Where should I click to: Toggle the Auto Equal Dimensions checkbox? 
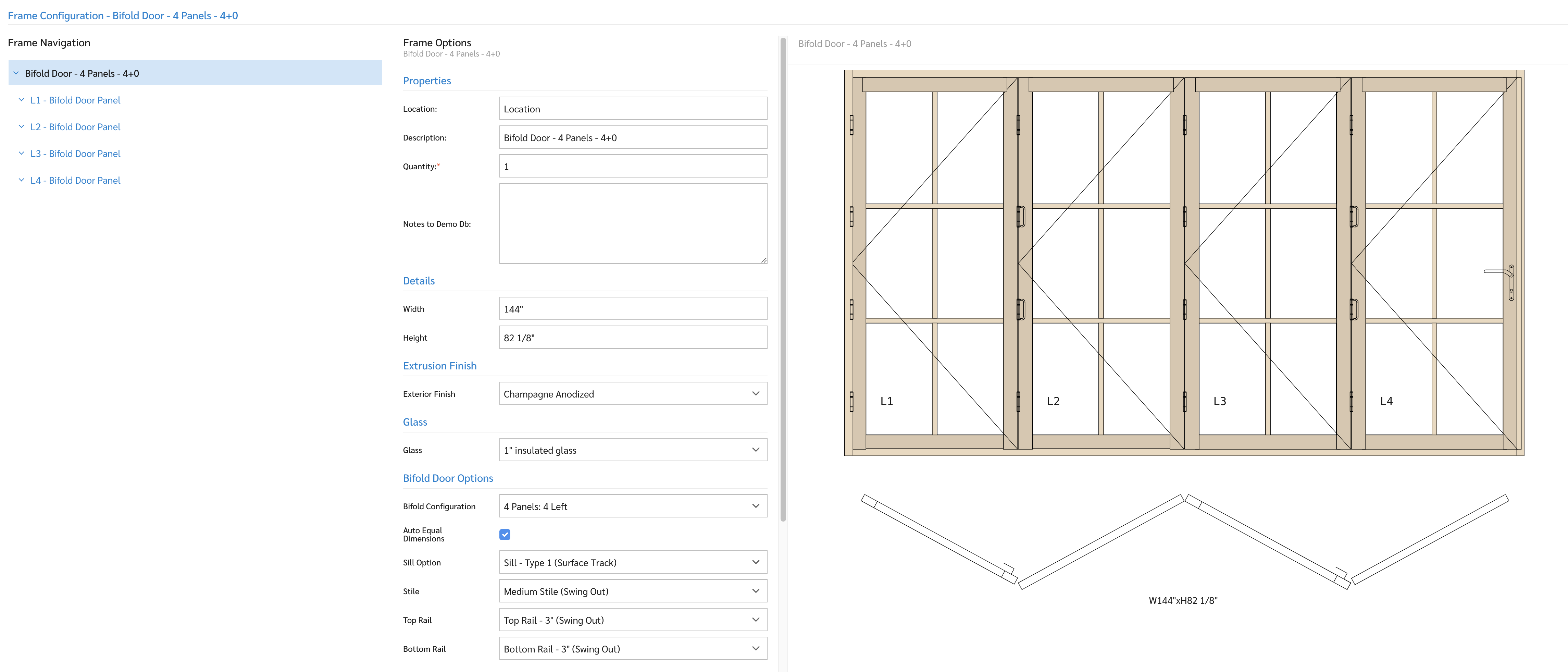(x=505, y=534)
